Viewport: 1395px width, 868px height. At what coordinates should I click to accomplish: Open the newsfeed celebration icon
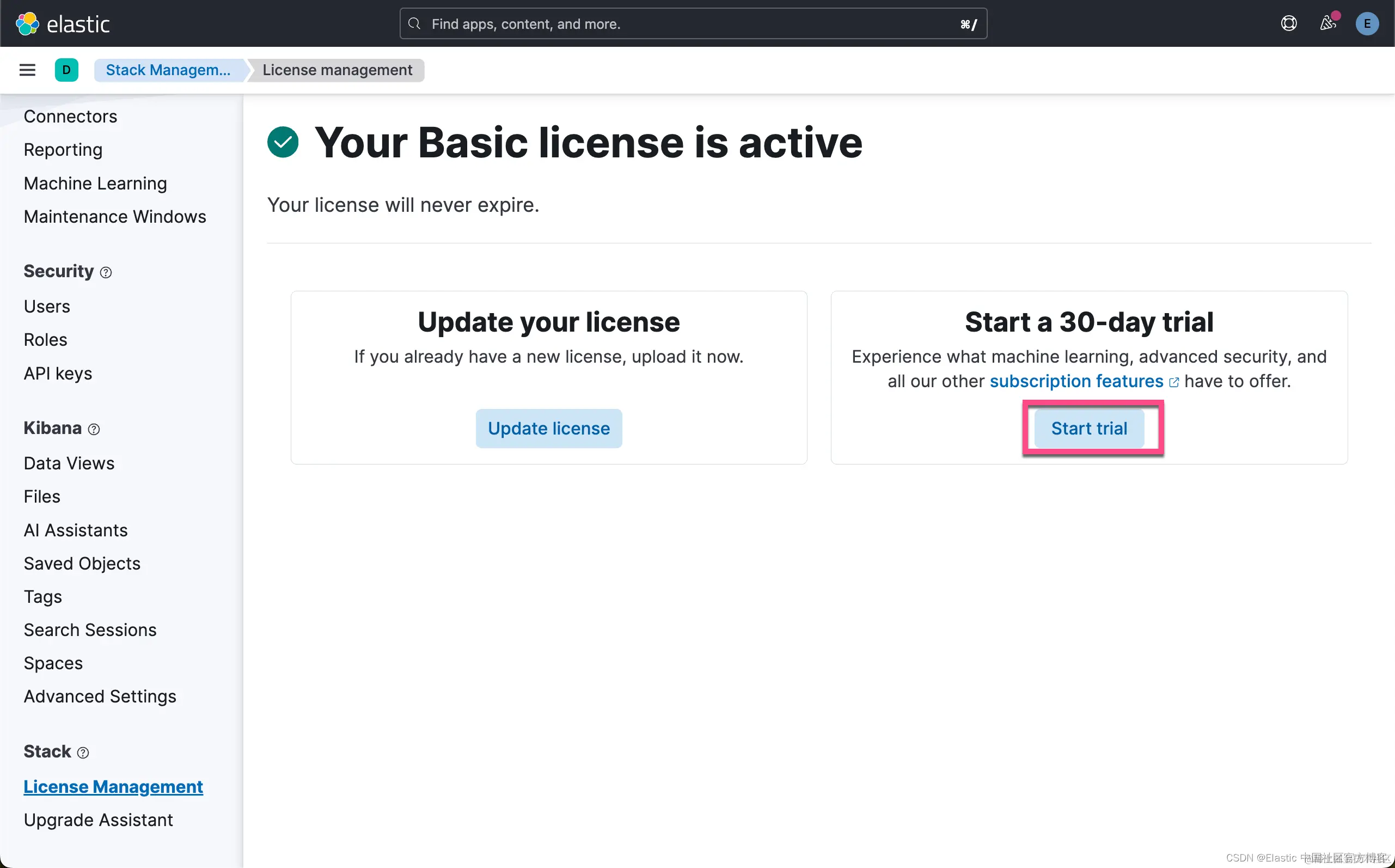[1328, 23]
